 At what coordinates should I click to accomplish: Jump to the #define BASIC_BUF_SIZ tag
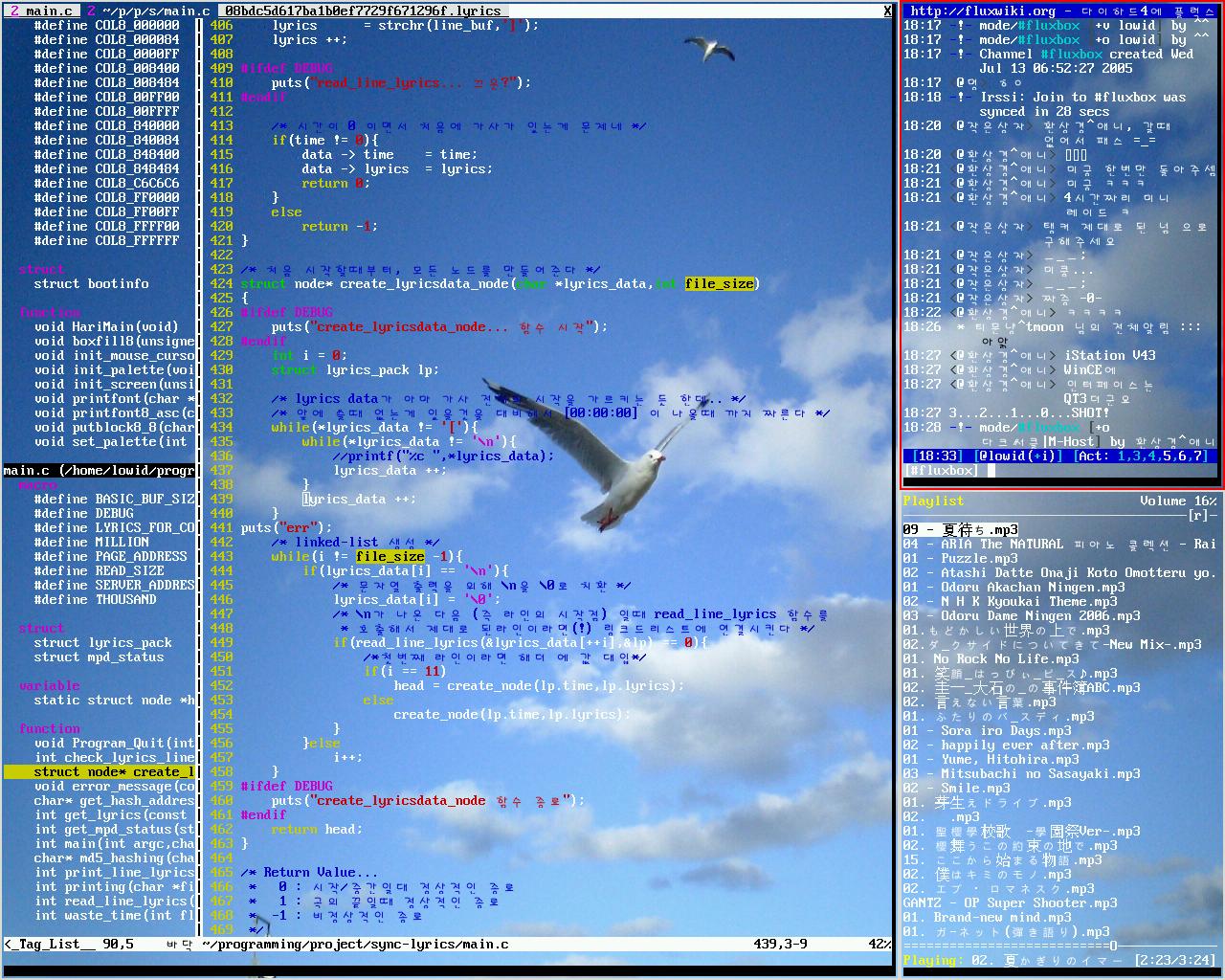pyautogui.click(x=114, y=499)
